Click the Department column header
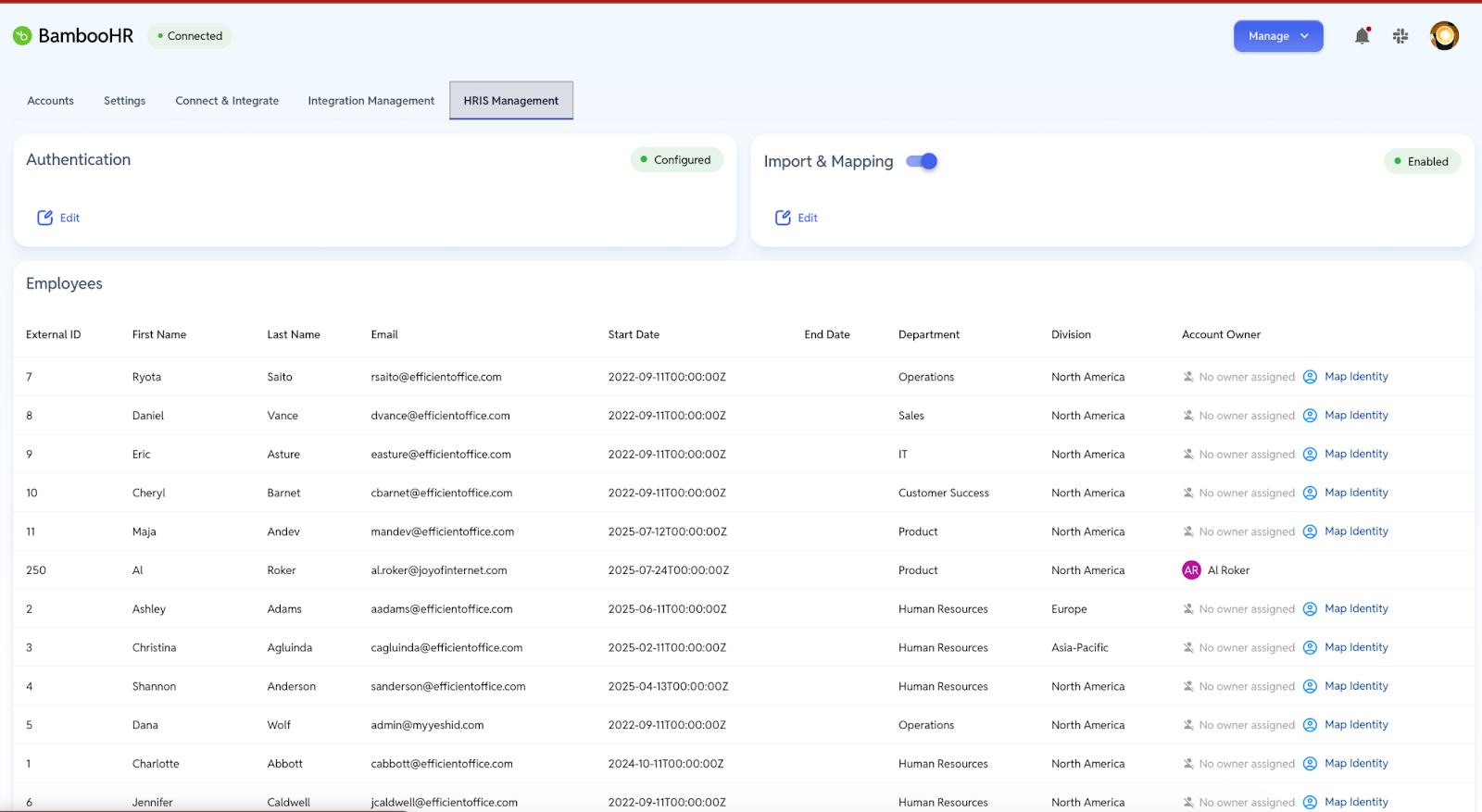Screen dimensions: 1482x812 tap(929, 335)
